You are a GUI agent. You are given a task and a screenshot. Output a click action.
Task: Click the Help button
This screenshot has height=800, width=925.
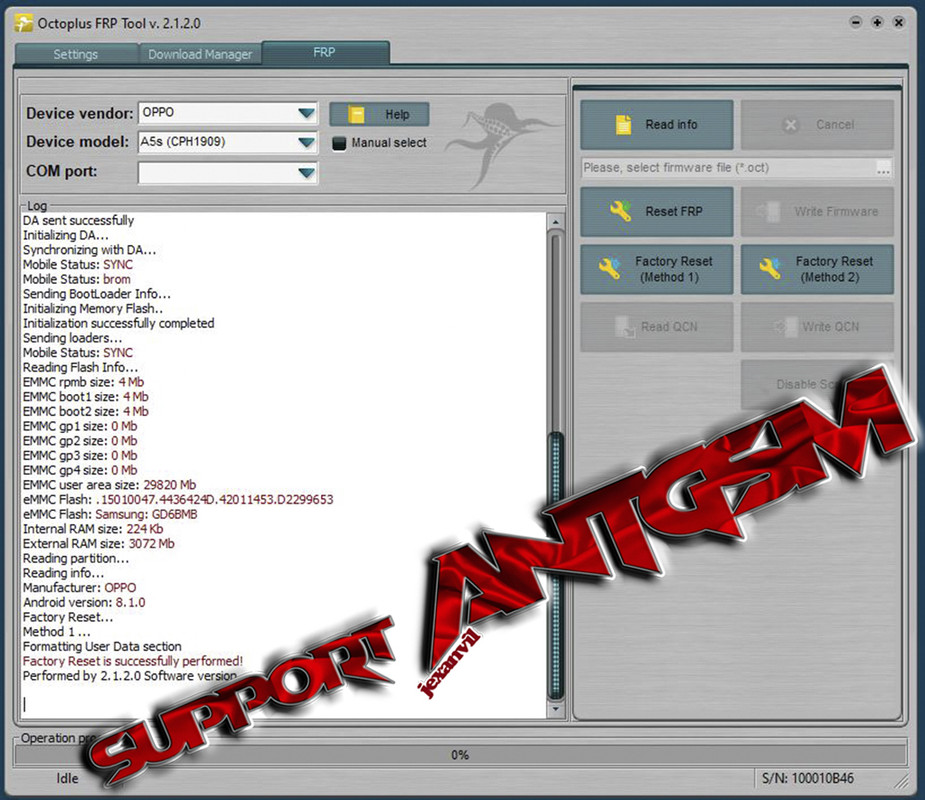379,114
